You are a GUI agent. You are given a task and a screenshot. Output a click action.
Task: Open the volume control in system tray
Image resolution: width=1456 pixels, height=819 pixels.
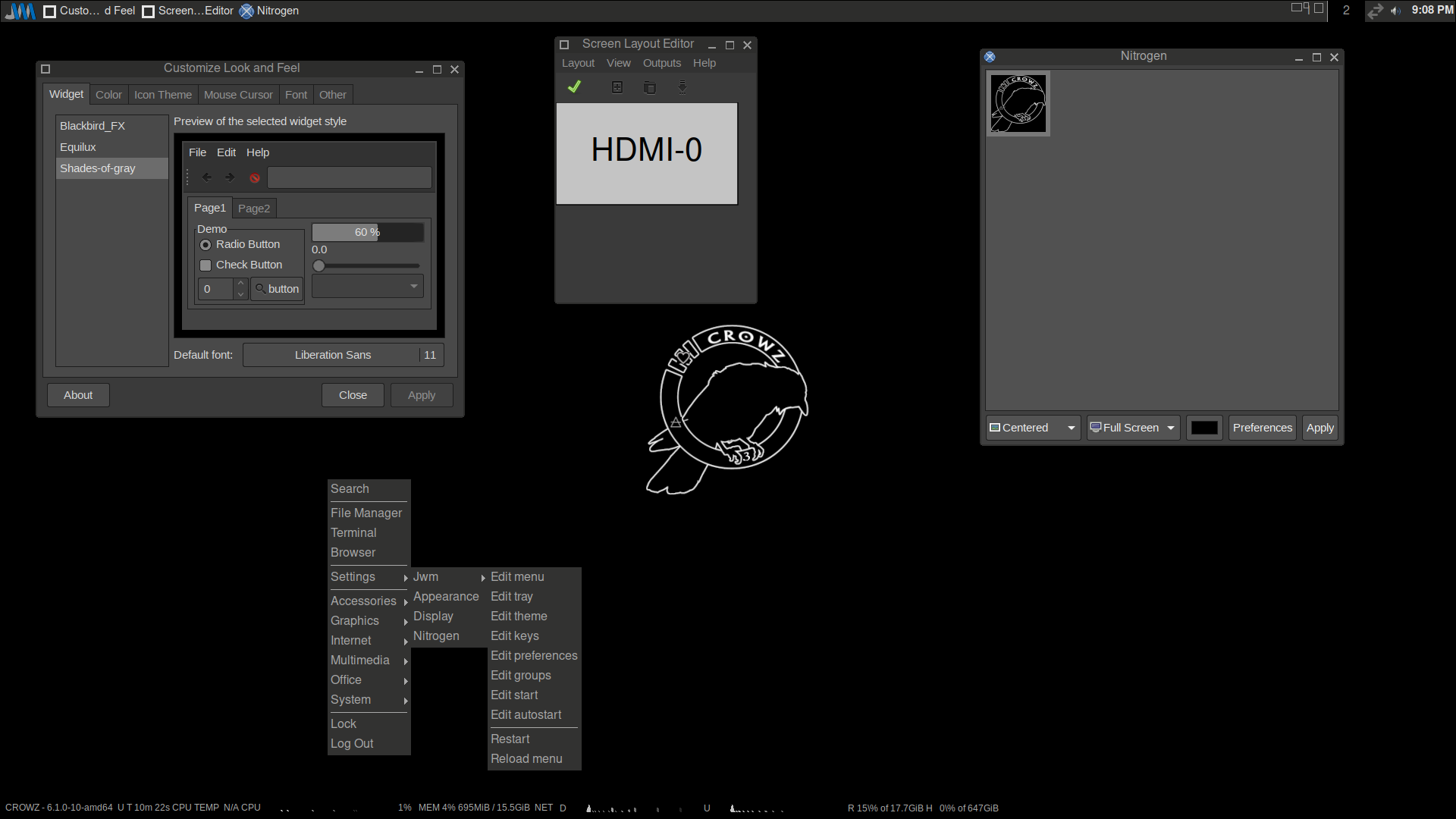point(1395,11)
